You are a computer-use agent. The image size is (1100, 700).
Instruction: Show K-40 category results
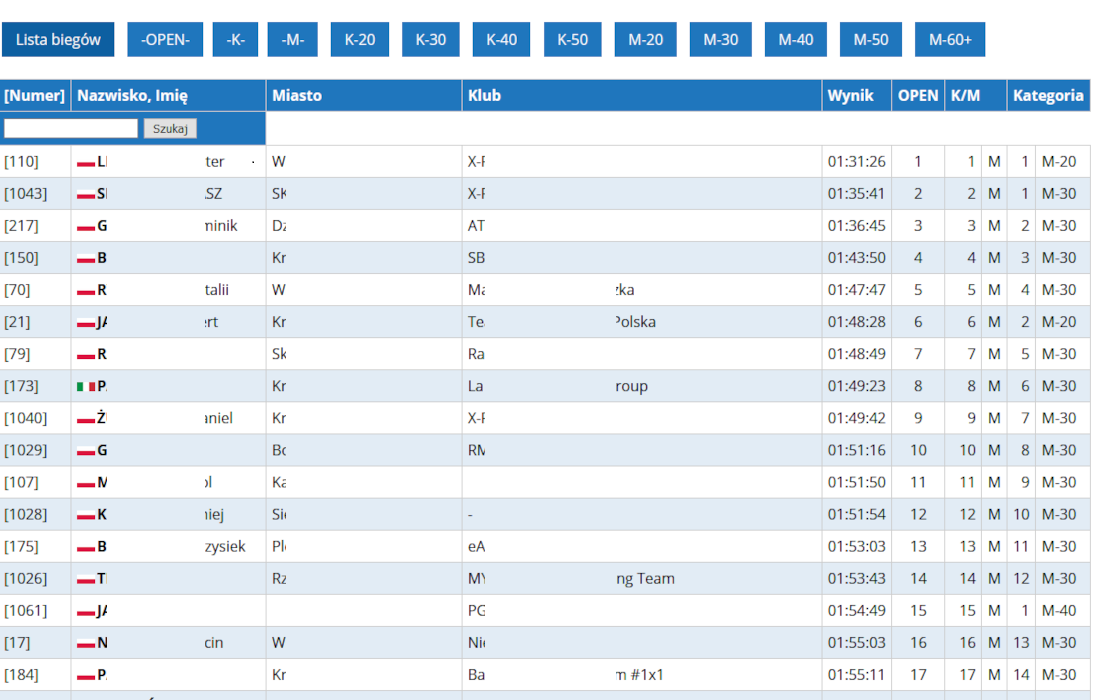pos(502,39)
